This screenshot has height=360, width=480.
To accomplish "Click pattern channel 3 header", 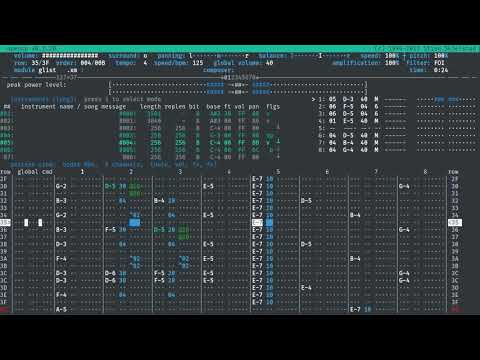I will click(x=180, y=172).
